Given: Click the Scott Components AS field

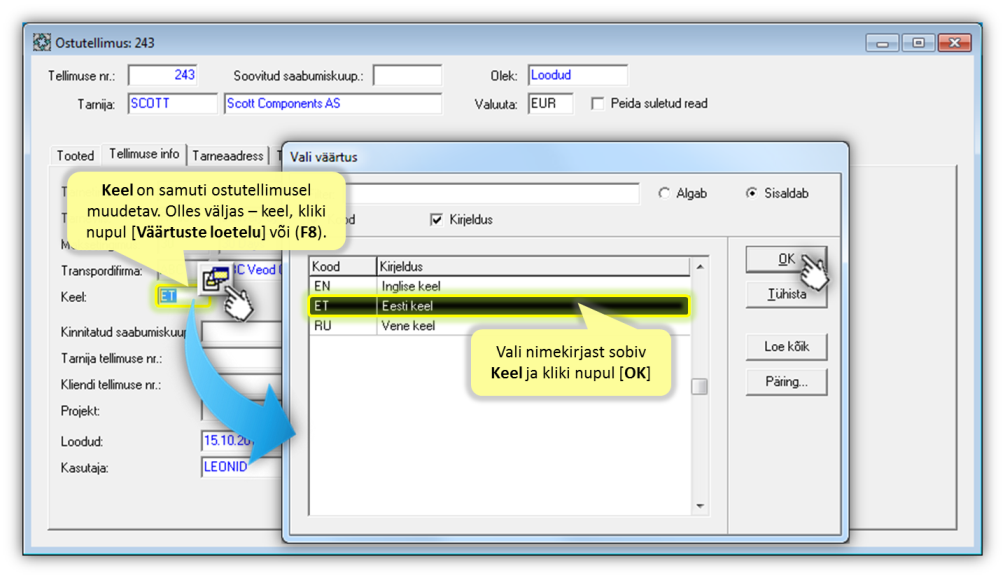Looking at the screenshot, I should click(x=333, y=104).
